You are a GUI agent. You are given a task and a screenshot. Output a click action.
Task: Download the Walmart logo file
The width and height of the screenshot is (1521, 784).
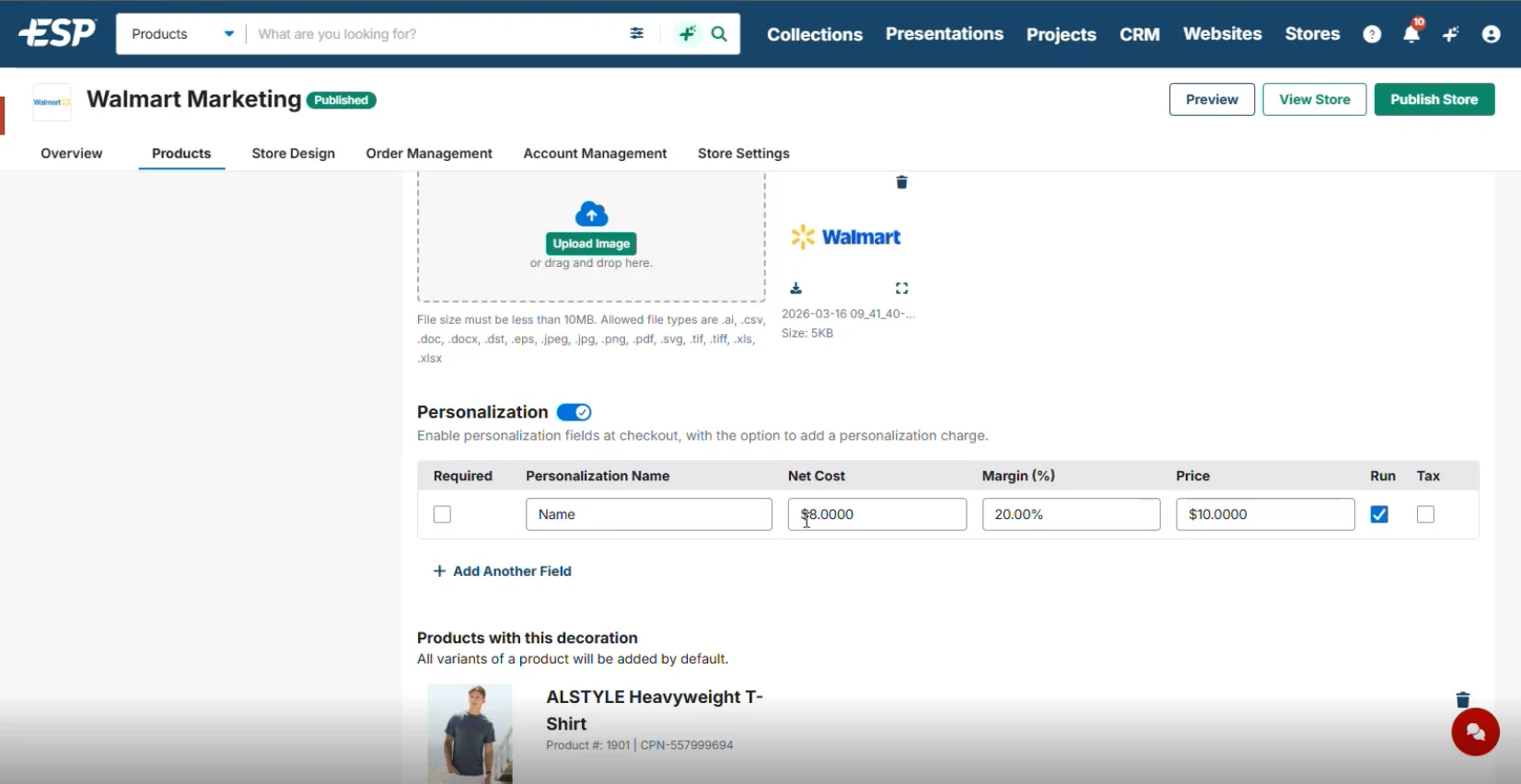tap(795, 288)
